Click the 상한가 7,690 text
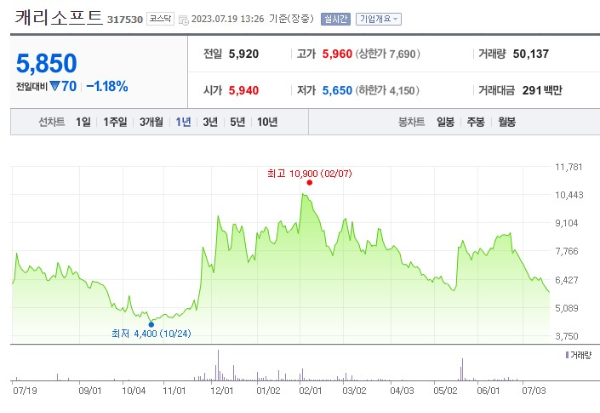The width and height of the screenshot is (600, 413). click(x=388, y=54)
